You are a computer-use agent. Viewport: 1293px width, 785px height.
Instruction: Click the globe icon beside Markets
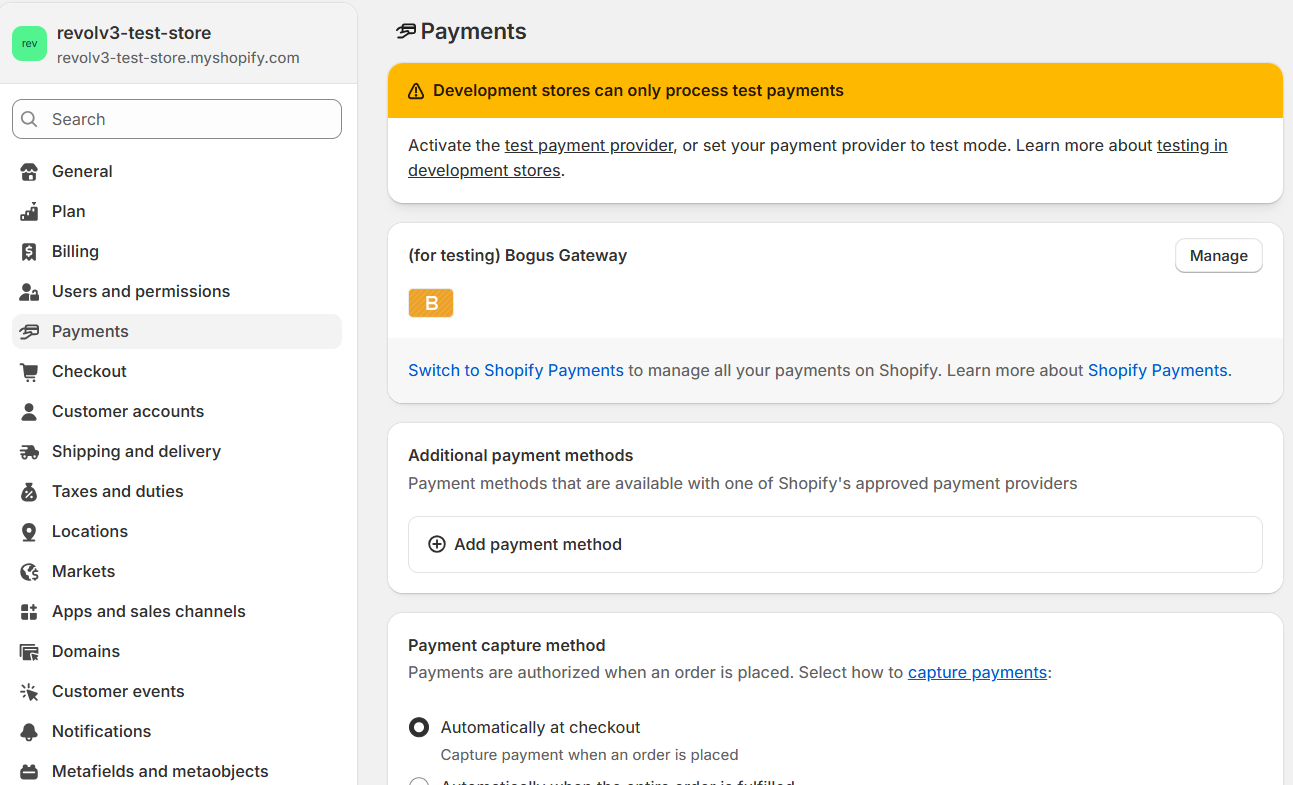click(x=29, y=571)
